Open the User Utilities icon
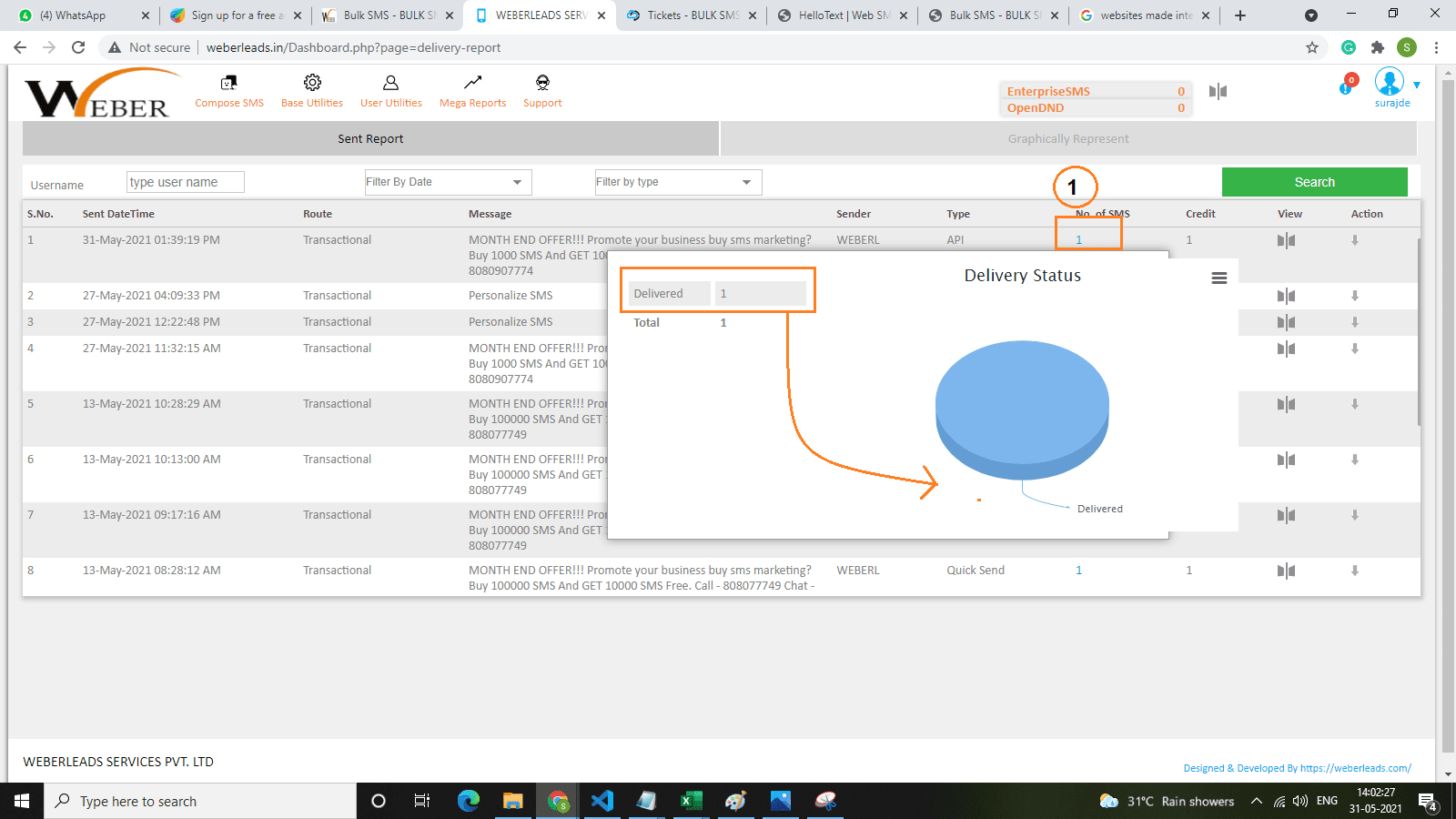The image size is (1456, 819). (x=390, y=84)
